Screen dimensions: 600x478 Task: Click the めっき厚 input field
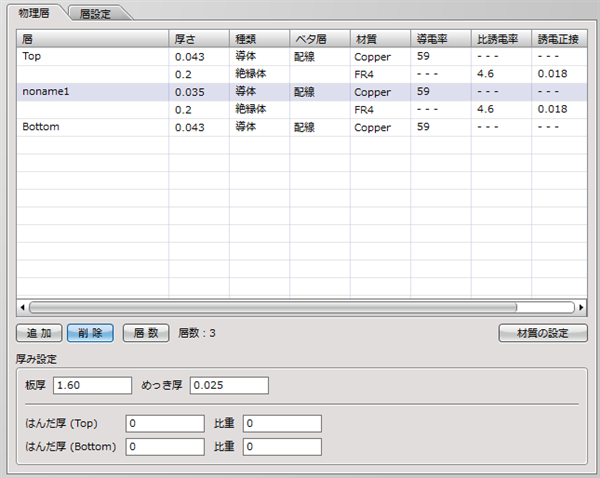click(229, 385)
